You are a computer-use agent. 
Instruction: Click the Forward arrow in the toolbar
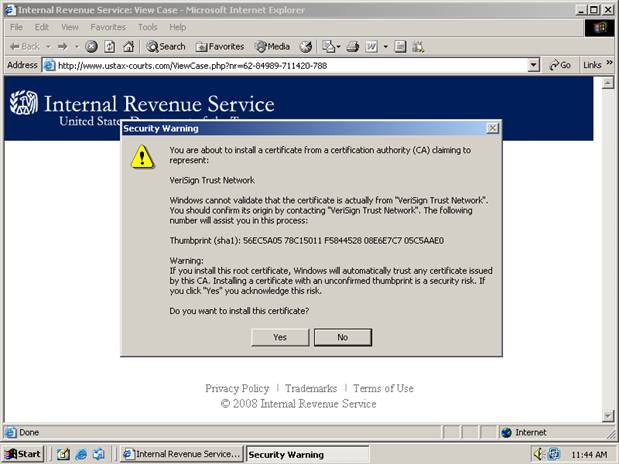pyautogui.click(x=62, y=47)
